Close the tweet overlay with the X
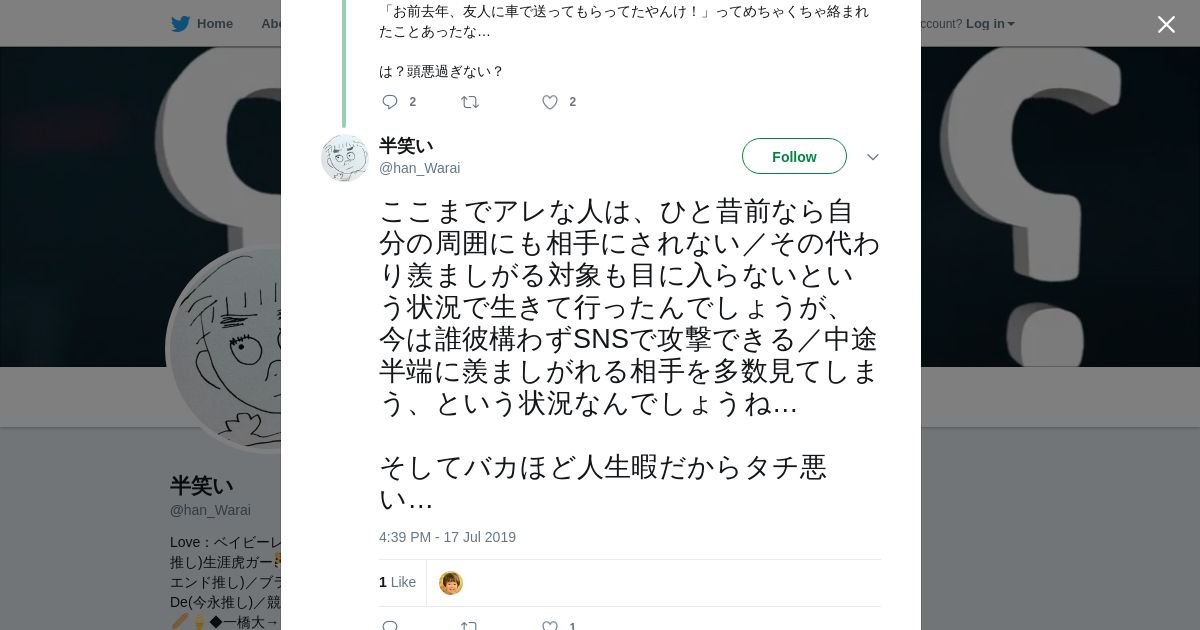This screenshot has height=630, width=1200. pos(1166,25)
